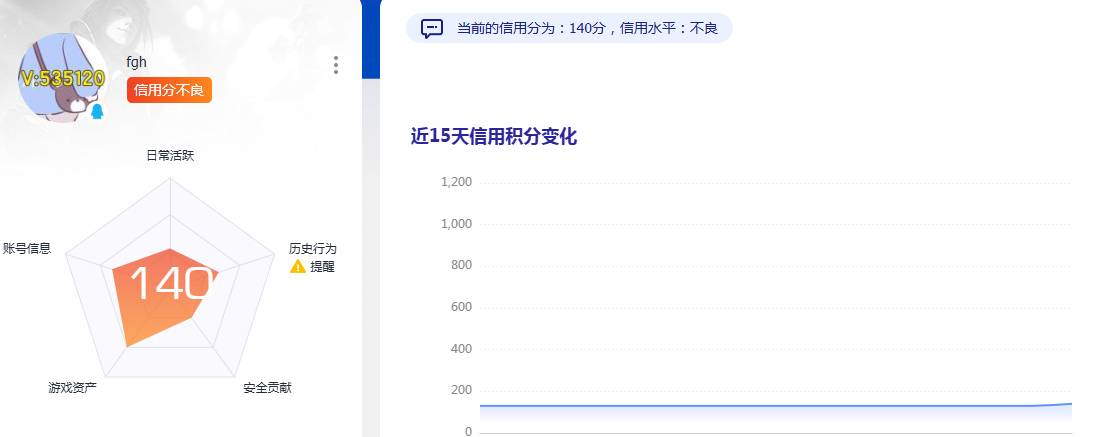Click the 1,200 y-axis label

[456, 183]
